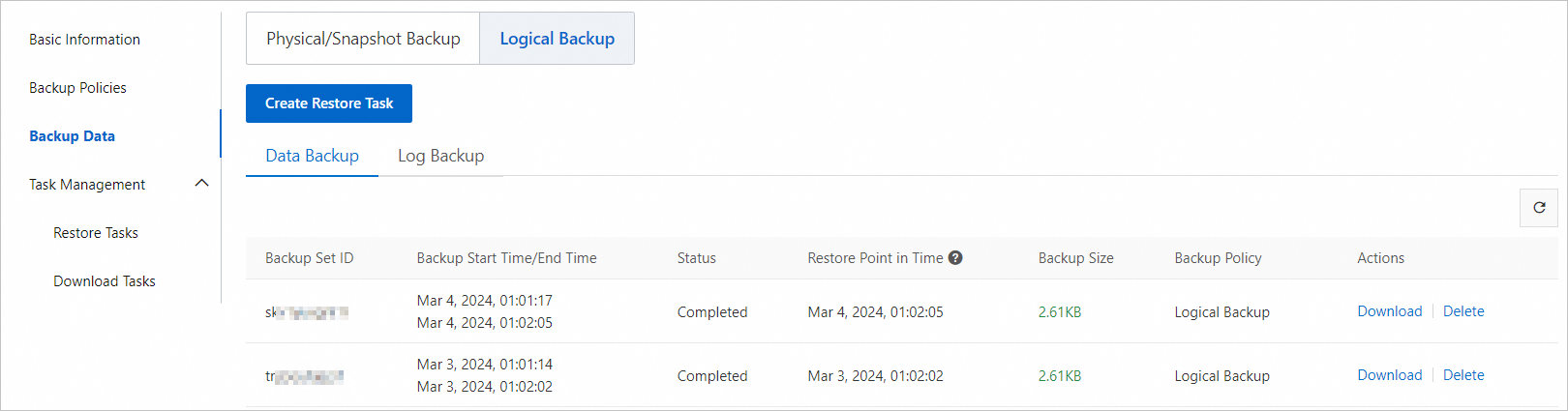This screenshot has height=411, width=1568.
Task: Delete the Mar 4, 2024 backup
Action: coord(1462,311)
